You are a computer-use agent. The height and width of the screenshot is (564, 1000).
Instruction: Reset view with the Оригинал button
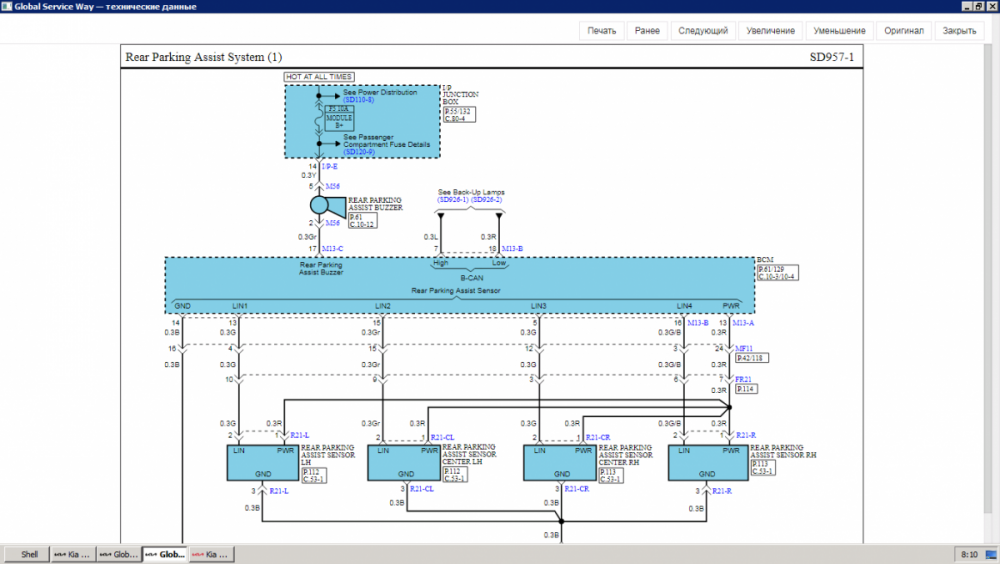point(903,31)
